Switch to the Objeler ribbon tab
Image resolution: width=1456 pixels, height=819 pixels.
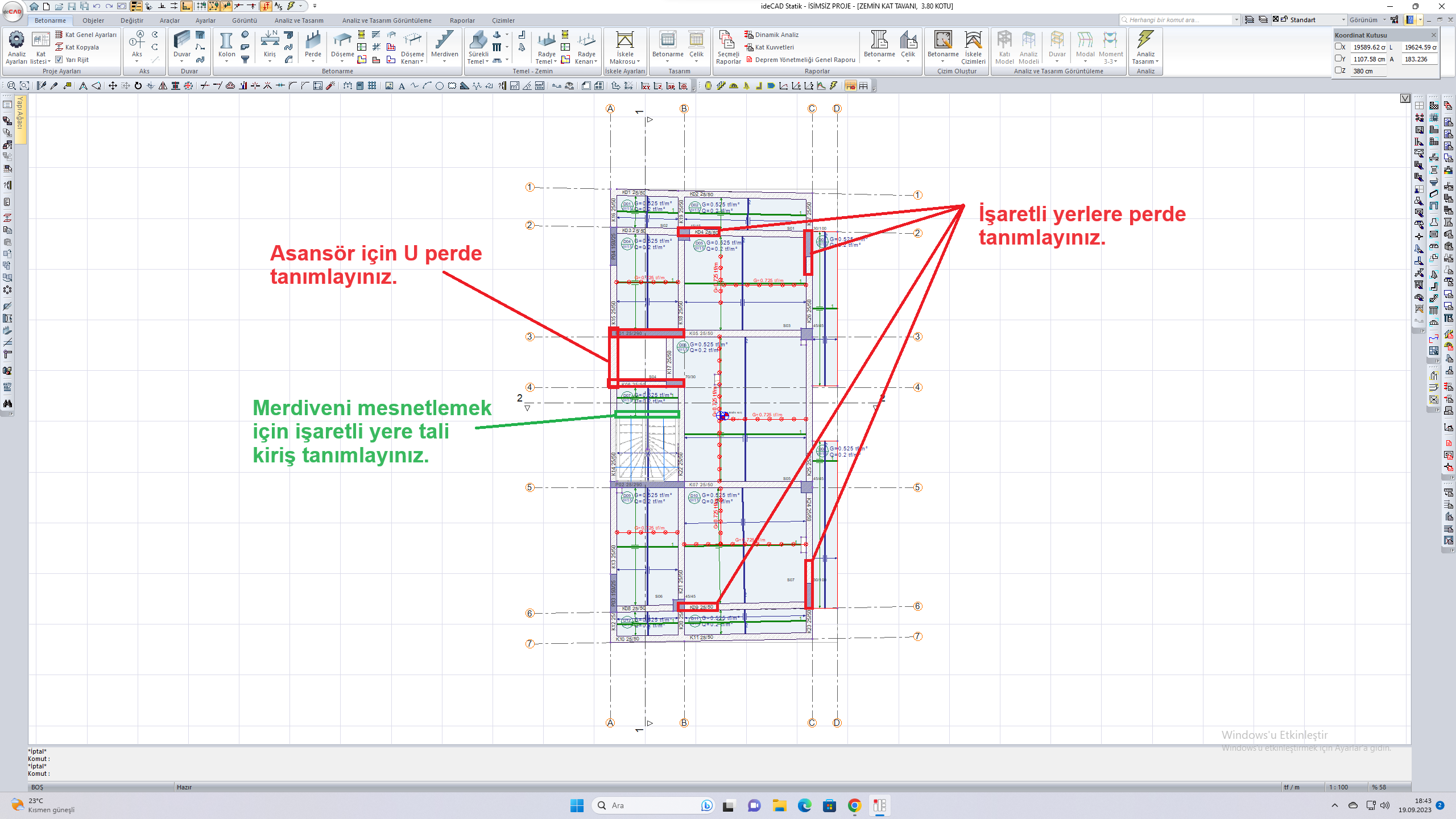[93, 20]
